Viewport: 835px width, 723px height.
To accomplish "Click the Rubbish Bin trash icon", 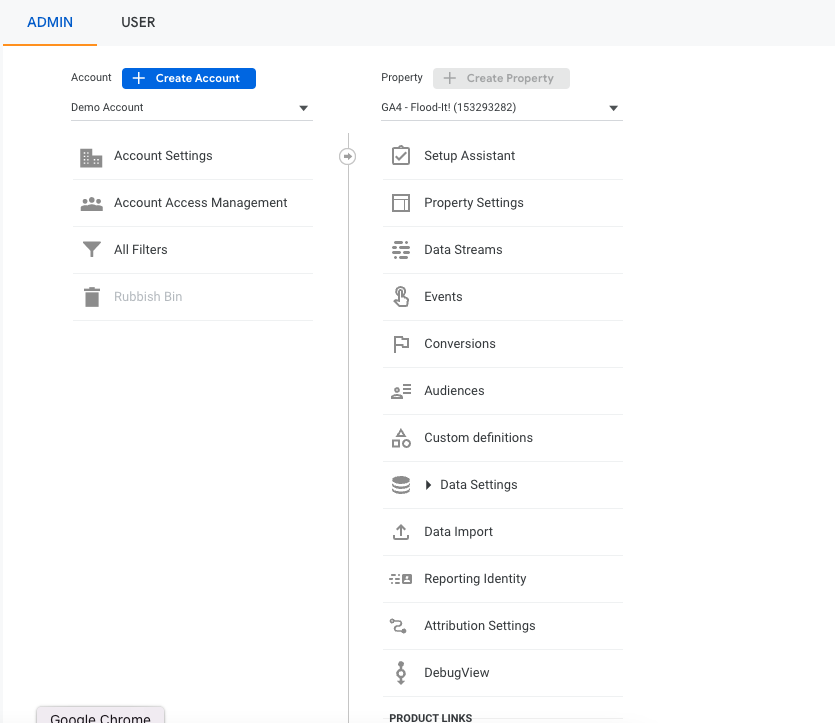I will tap(92, 297).
